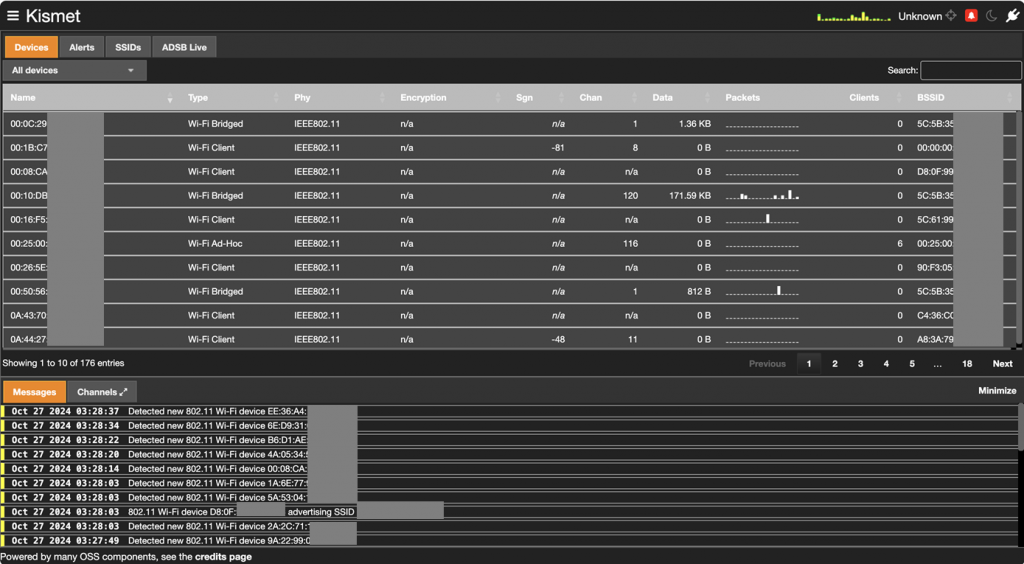Click the -48 signal value
1024x564 pixels.
point(558,339)
